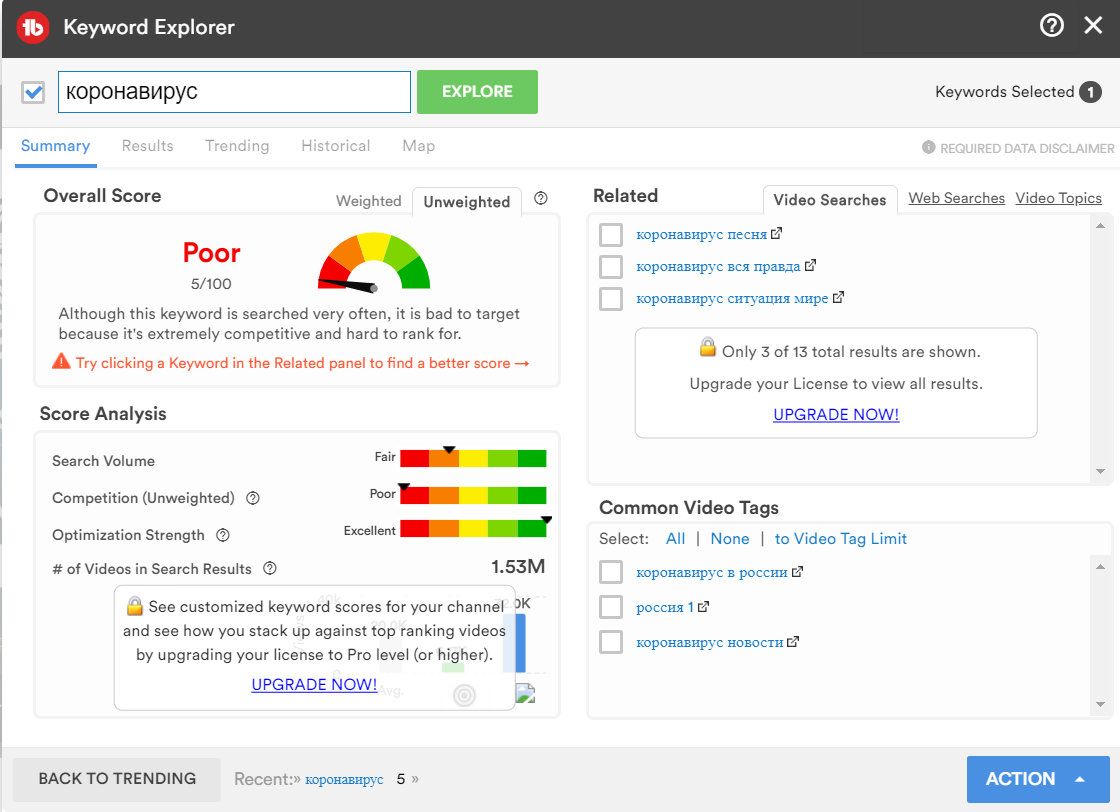Open the help question mark icon

pyautogui.click(x=1051, y=26)
